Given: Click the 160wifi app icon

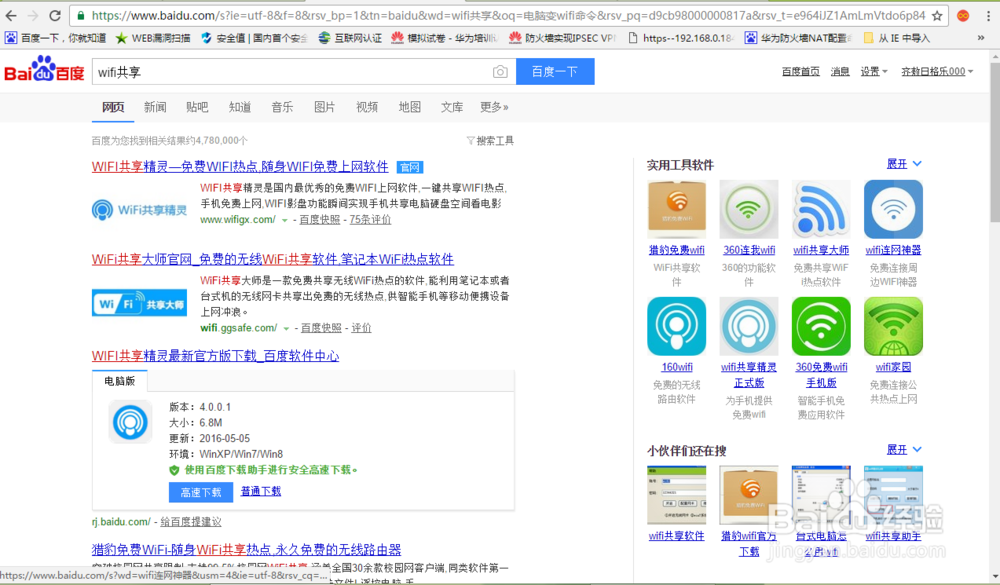Looking at the screenshot, I should pyautogui.click(x=676, y=326).
